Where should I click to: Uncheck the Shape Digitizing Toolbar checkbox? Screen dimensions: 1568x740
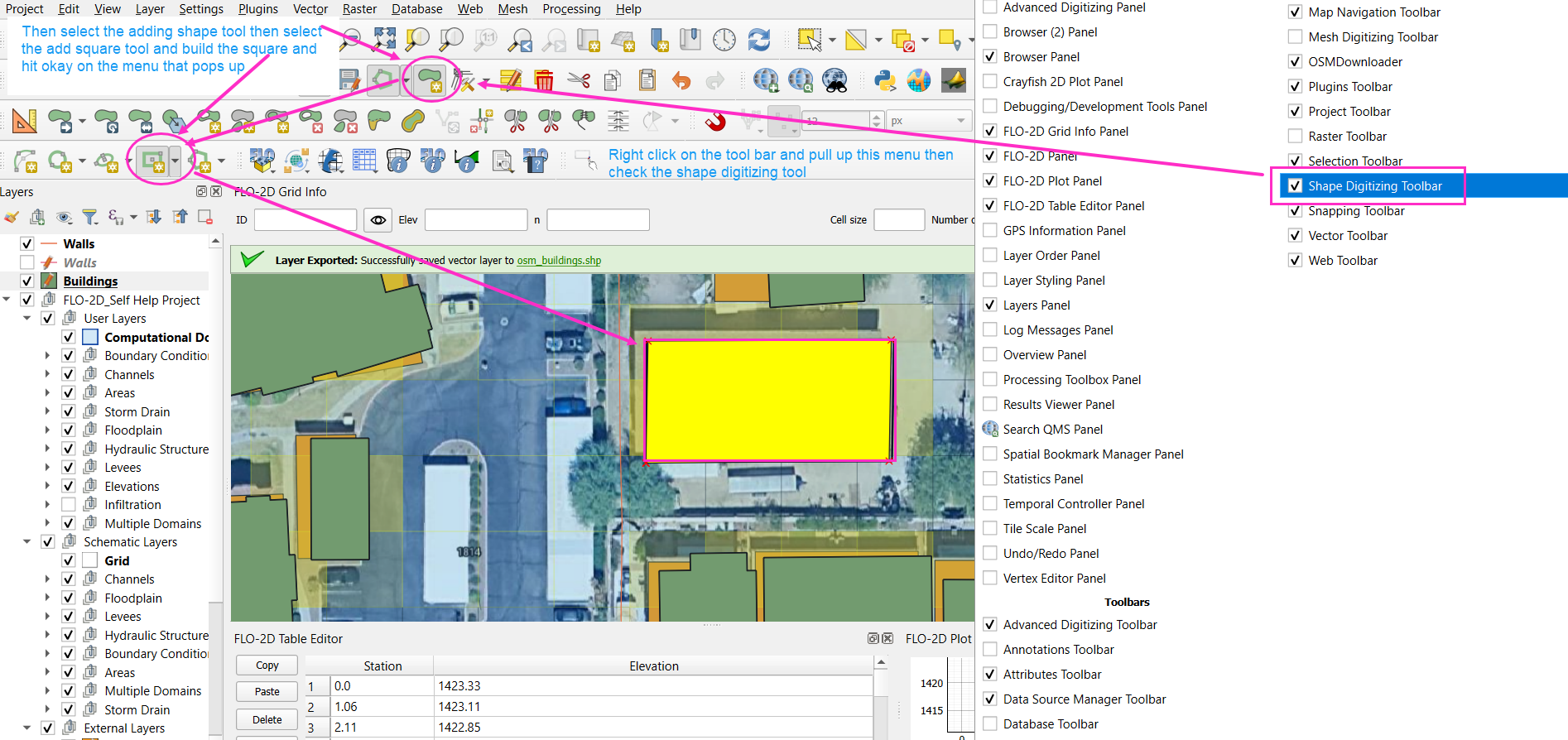coord(1296,186)
